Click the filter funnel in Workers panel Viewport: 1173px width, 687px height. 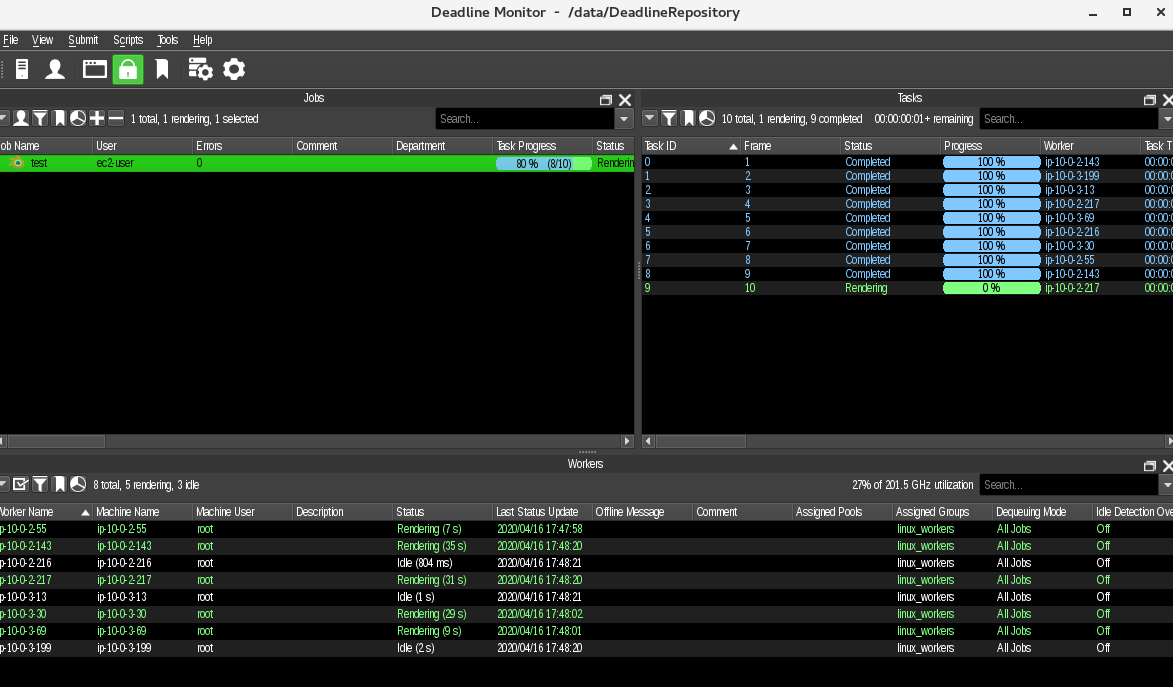point(40,485)
